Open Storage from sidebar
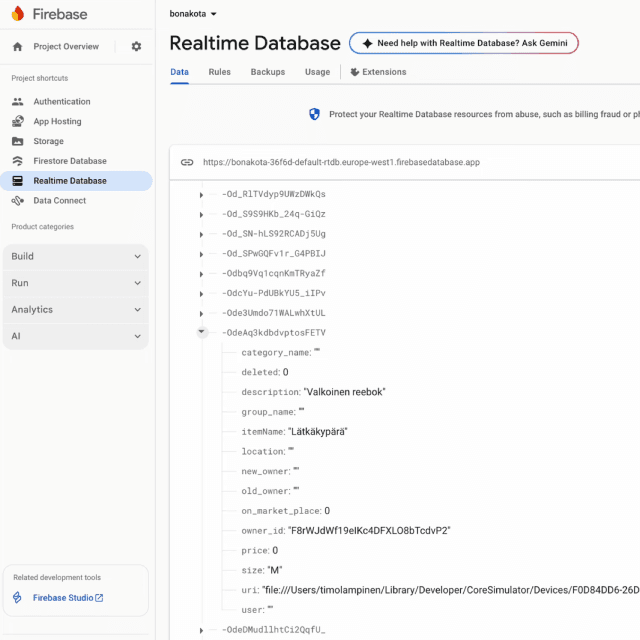 pos(76,141)
